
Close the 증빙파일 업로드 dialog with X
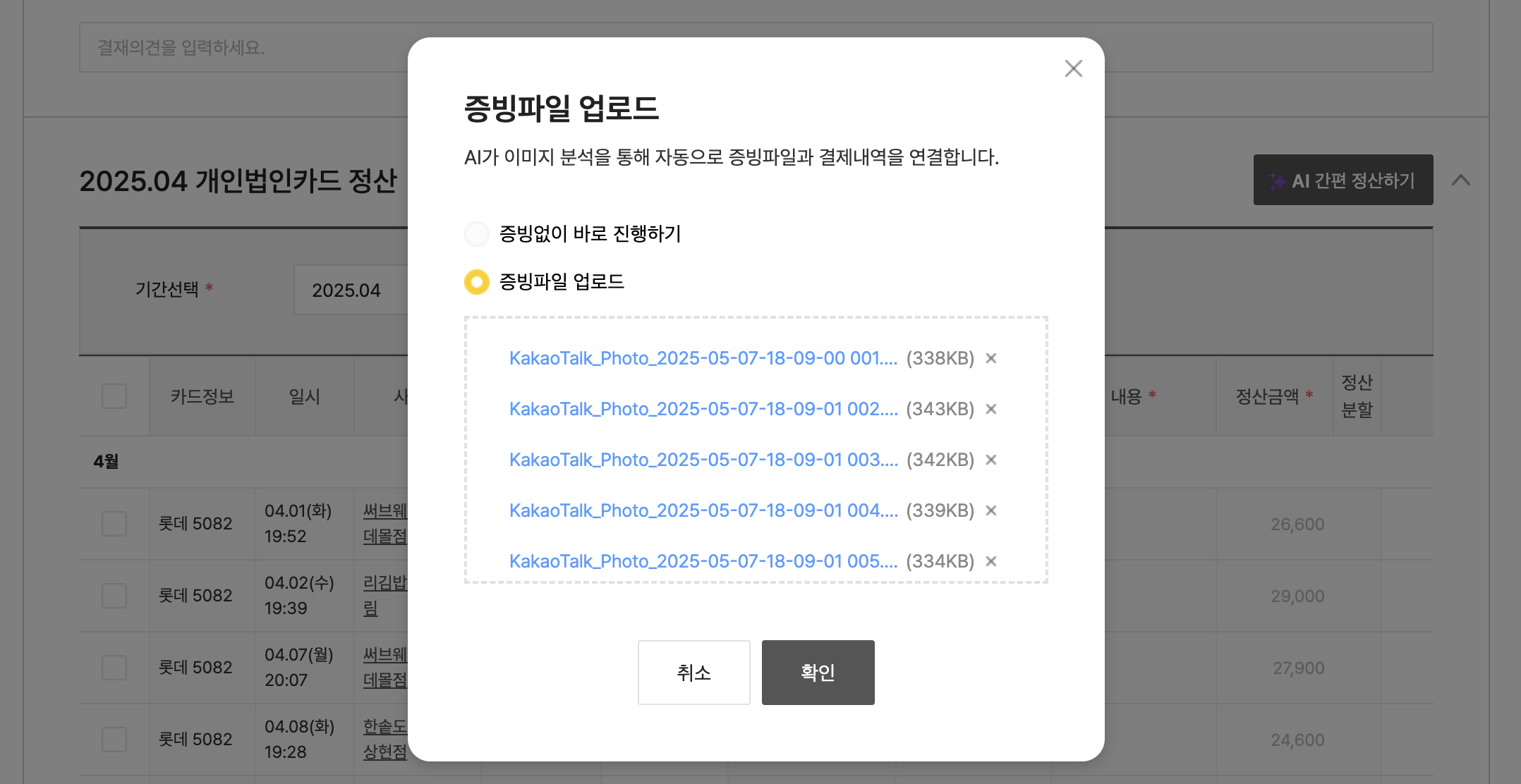1073,68
